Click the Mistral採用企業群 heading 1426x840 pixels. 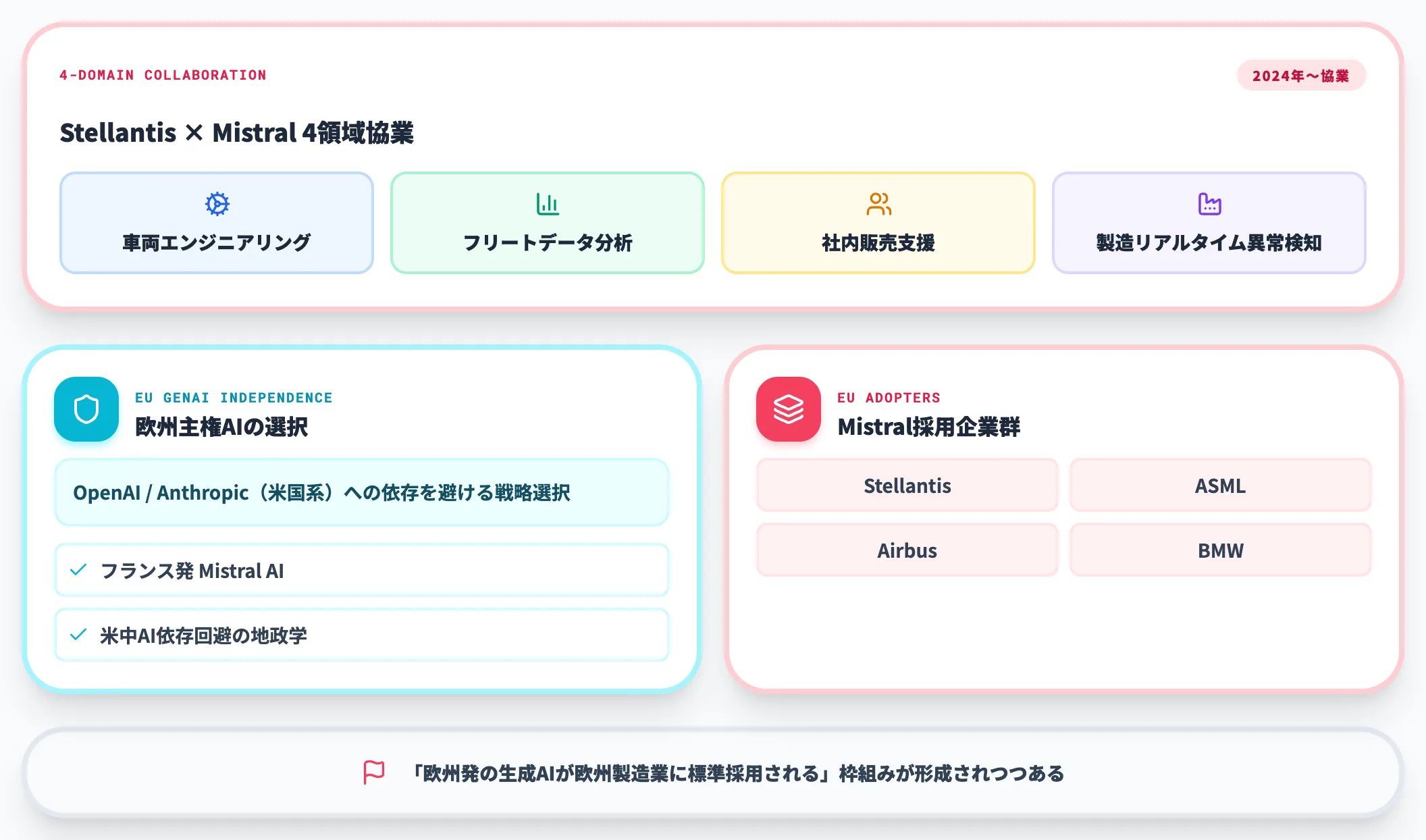pos(929,427)
